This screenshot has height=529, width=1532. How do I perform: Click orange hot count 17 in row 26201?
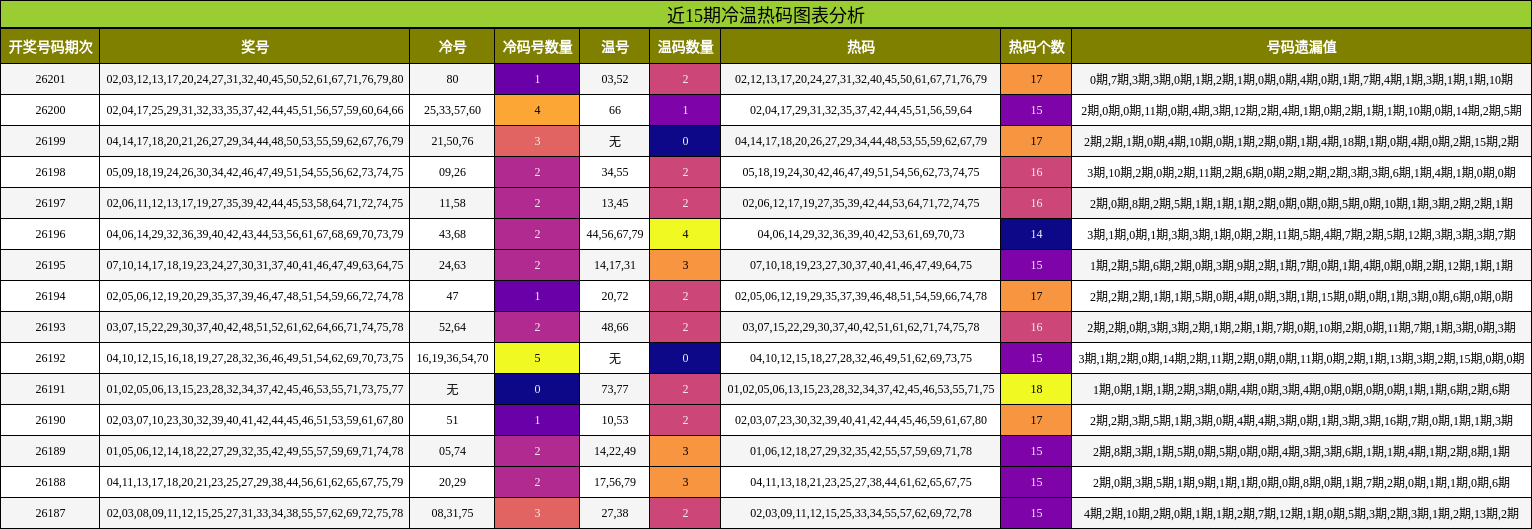[x=1036, y=79]
